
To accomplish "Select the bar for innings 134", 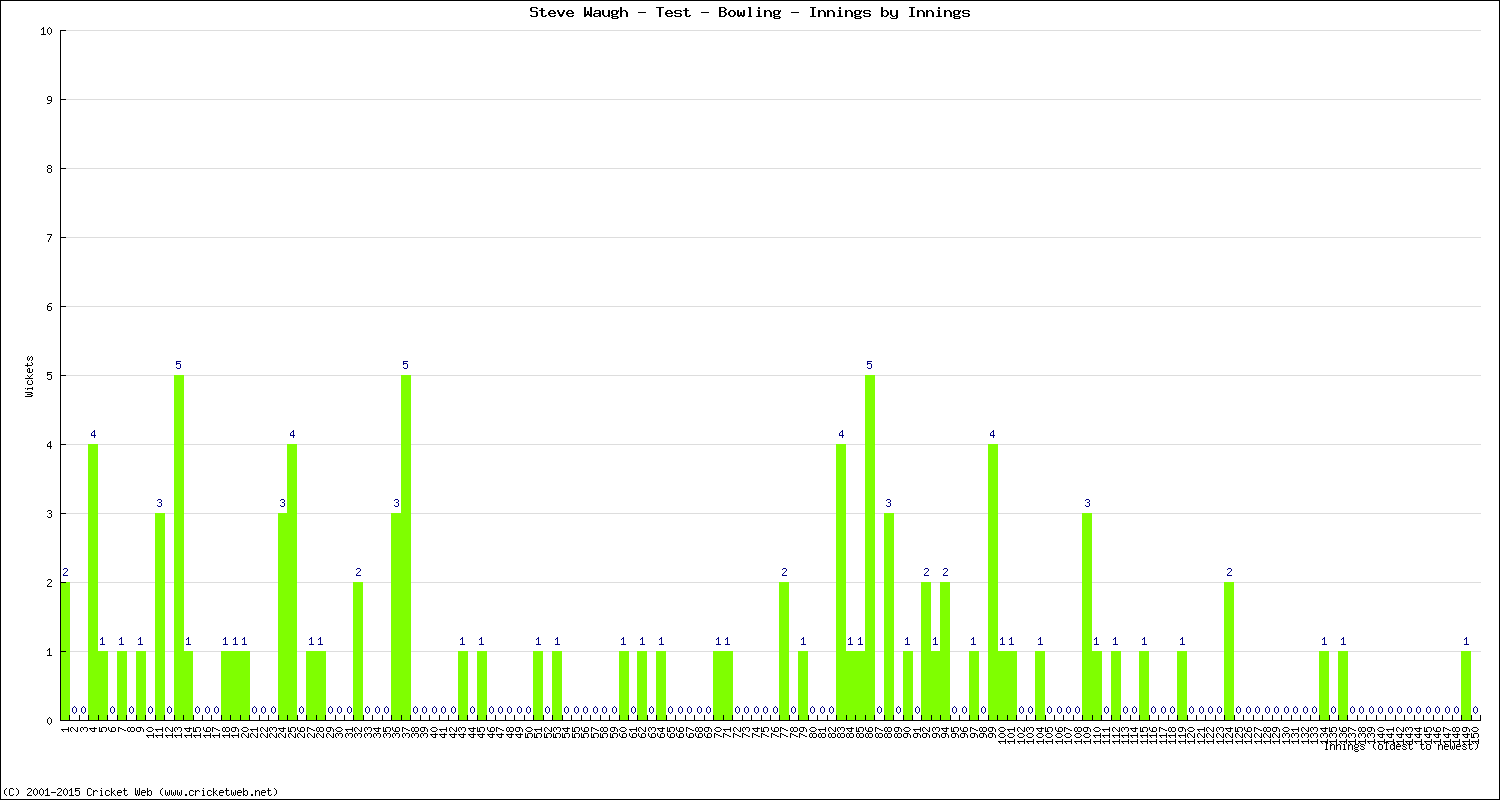I will click(1324, 685).
